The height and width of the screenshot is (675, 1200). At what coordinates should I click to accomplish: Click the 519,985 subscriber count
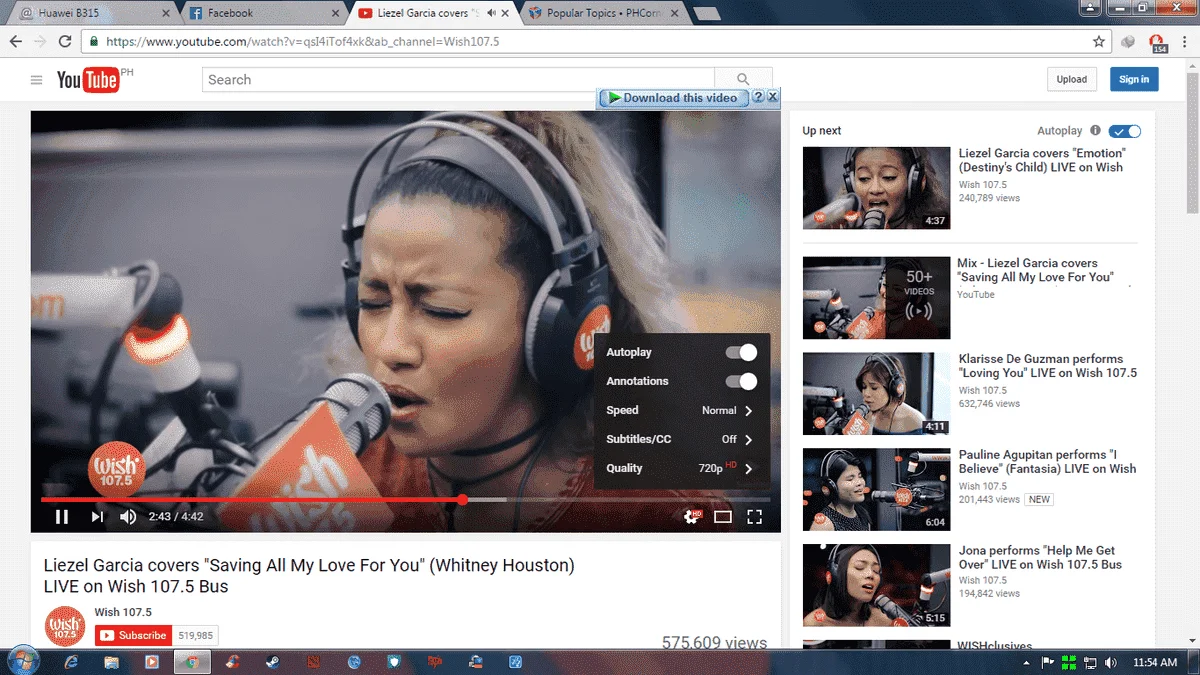(196, 635)
